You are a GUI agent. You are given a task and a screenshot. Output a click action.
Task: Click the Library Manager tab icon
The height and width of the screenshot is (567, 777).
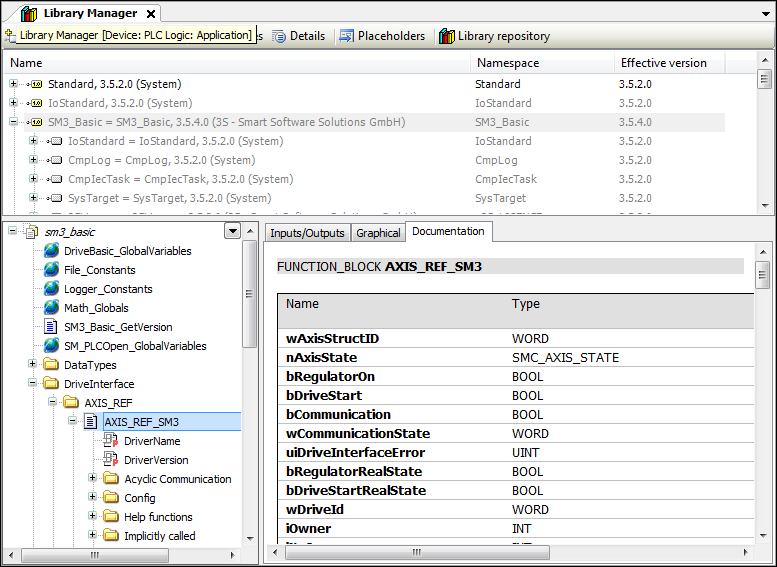pyautogui.click(x=29, y=13)
